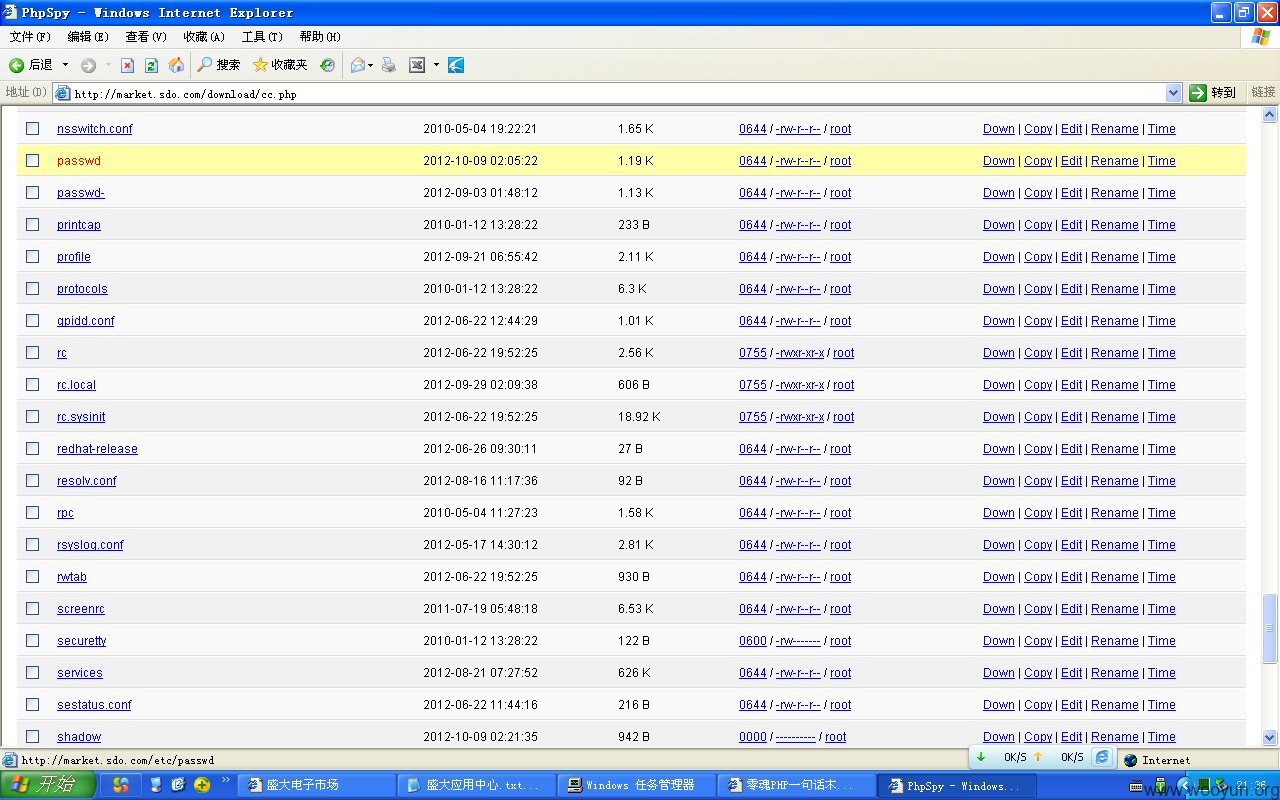
Task: Click the Print toolbar icon
Action: click(x=389, y=65)
